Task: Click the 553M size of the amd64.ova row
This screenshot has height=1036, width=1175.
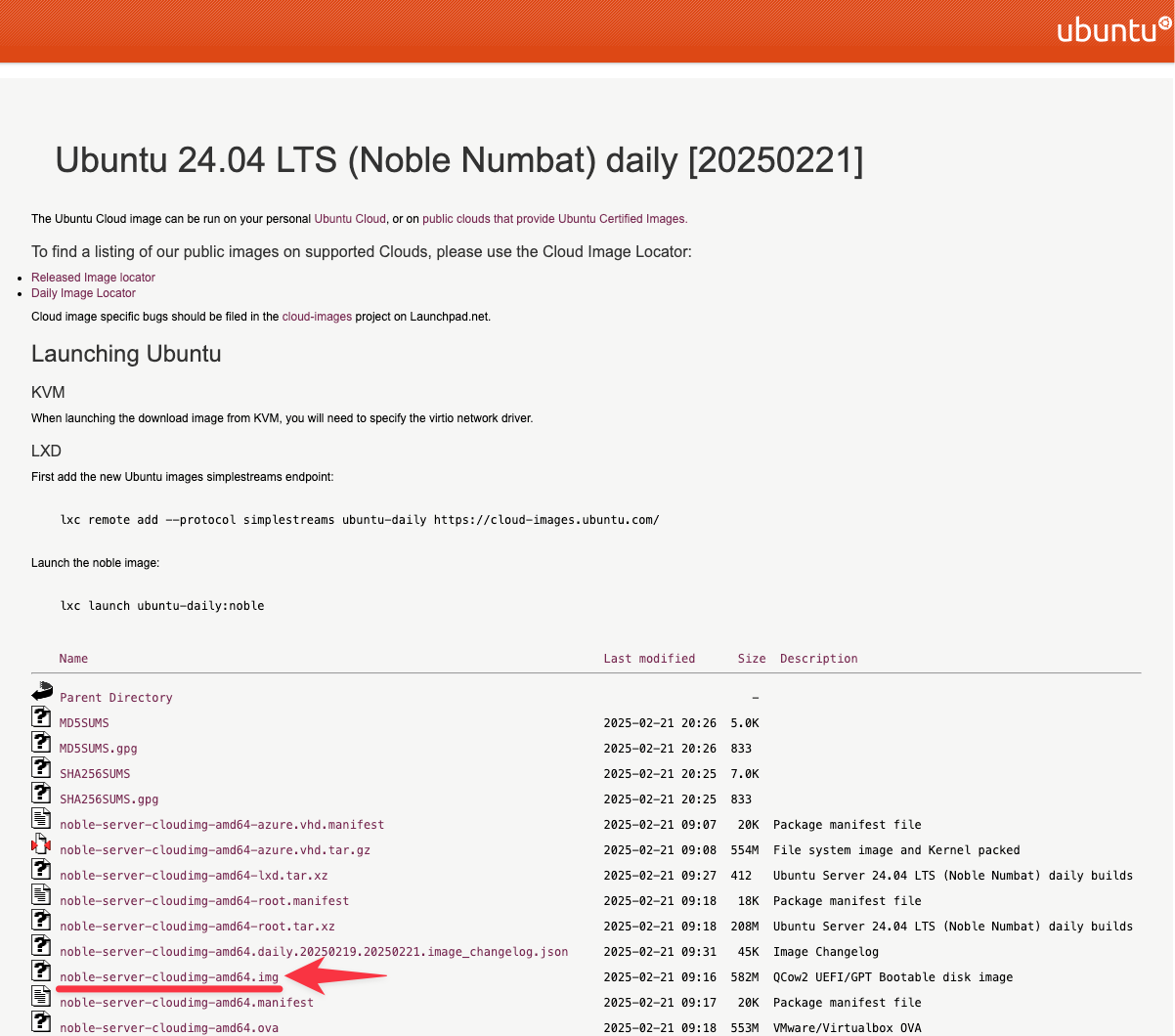Action: click(x=745, y=1028)
